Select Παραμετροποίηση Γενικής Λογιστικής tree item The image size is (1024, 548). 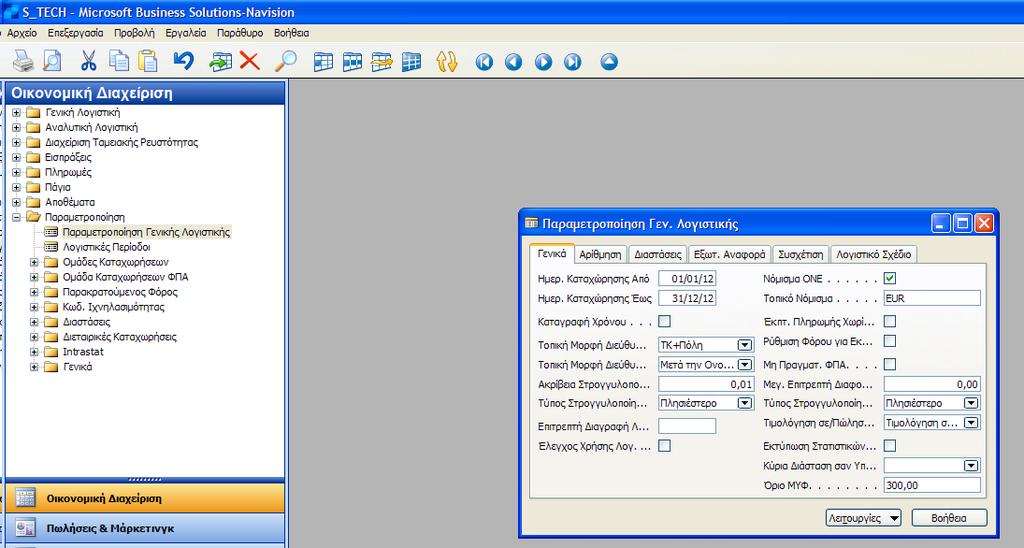coord(146,232)
